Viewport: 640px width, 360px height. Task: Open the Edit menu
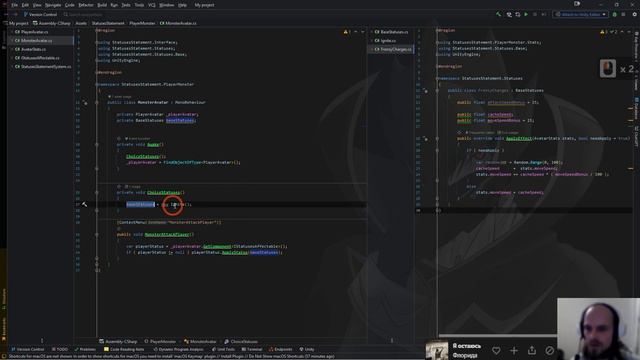pyautogui.click(x=25, y=5)
